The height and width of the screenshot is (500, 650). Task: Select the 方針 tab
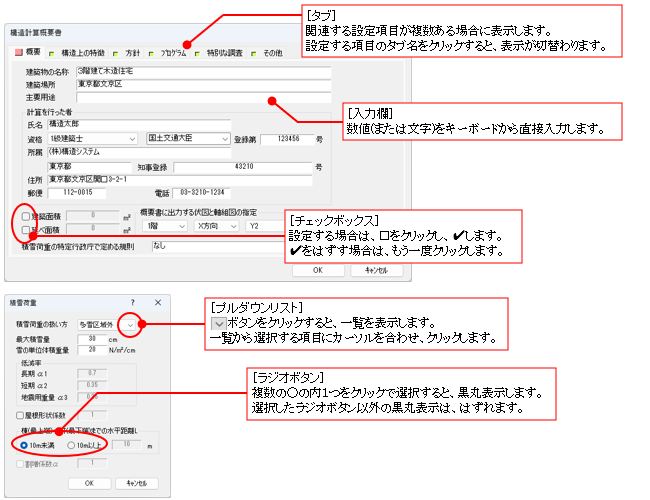[127, 53]
